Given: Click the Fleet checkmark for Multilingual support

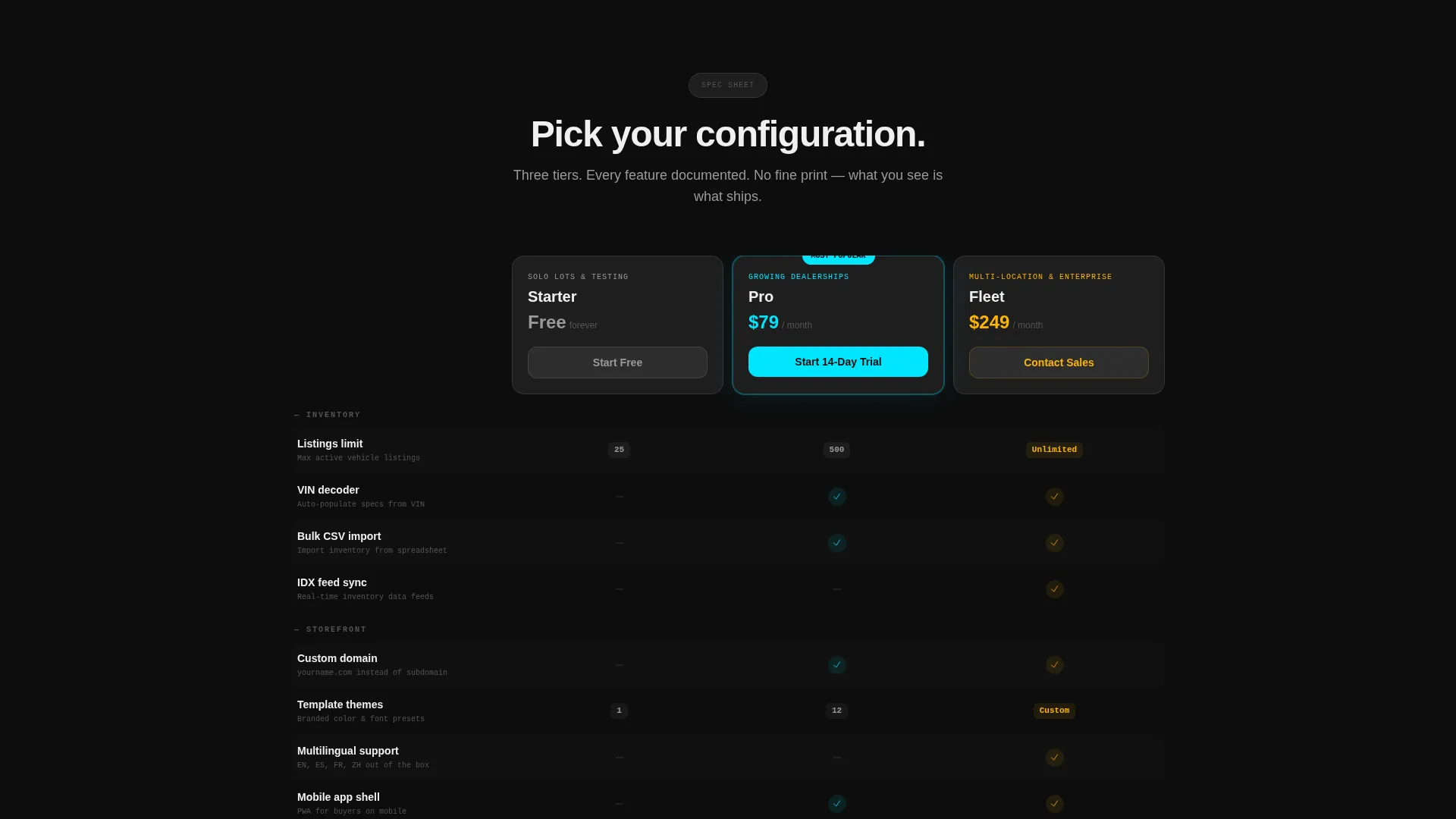Looking at the screenshot, I should (1054, 758).
